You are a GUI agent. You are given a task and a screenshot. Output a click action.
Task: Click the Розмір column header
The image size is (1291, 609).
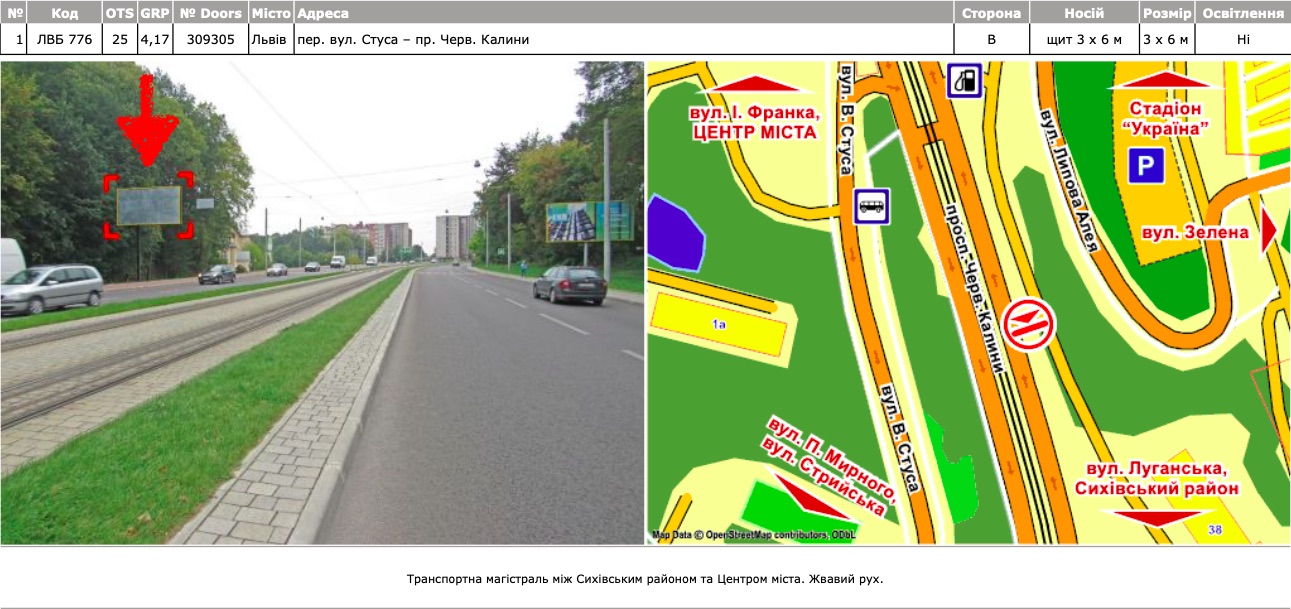pos(1166,13)
